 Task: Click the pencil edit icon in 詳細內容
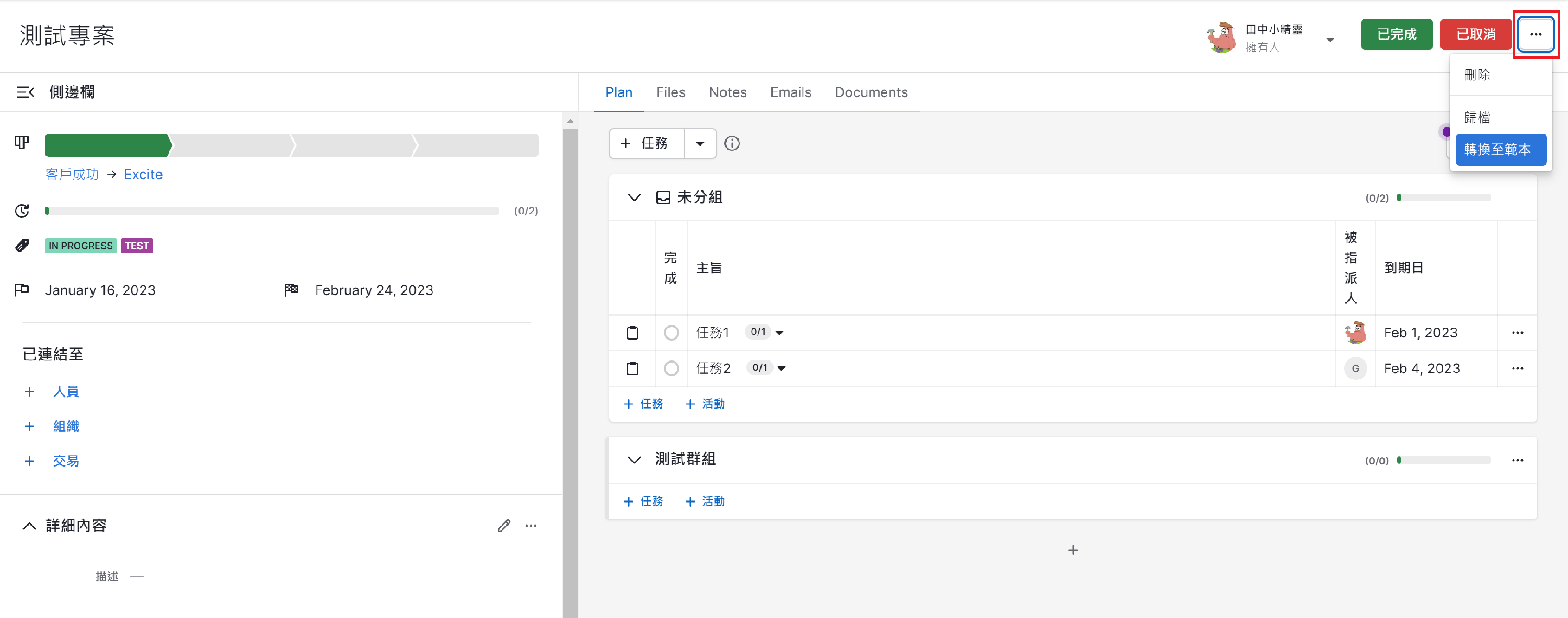point(503,526)
